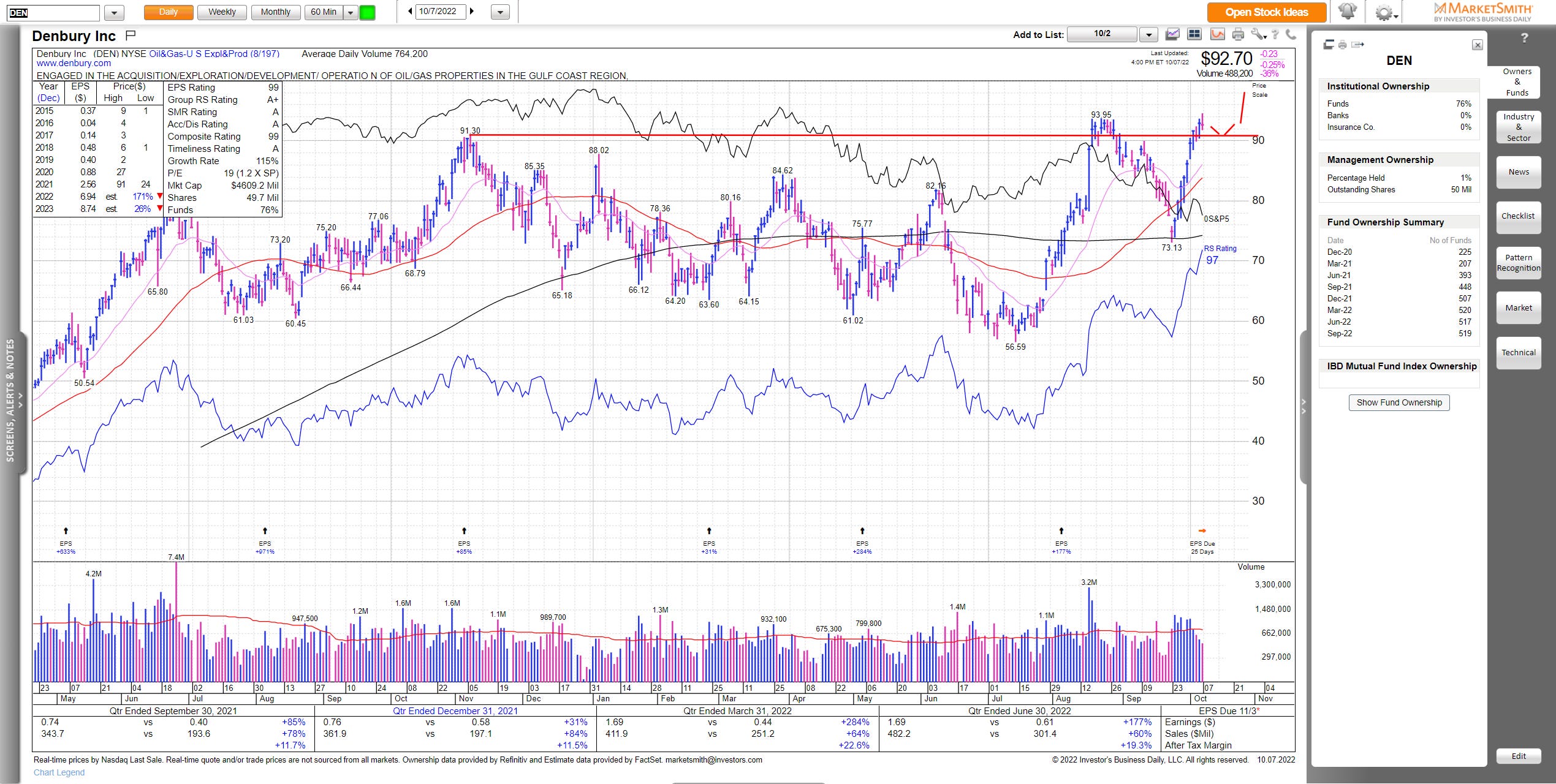Go to previous date with the left arrow

[410, 11]
